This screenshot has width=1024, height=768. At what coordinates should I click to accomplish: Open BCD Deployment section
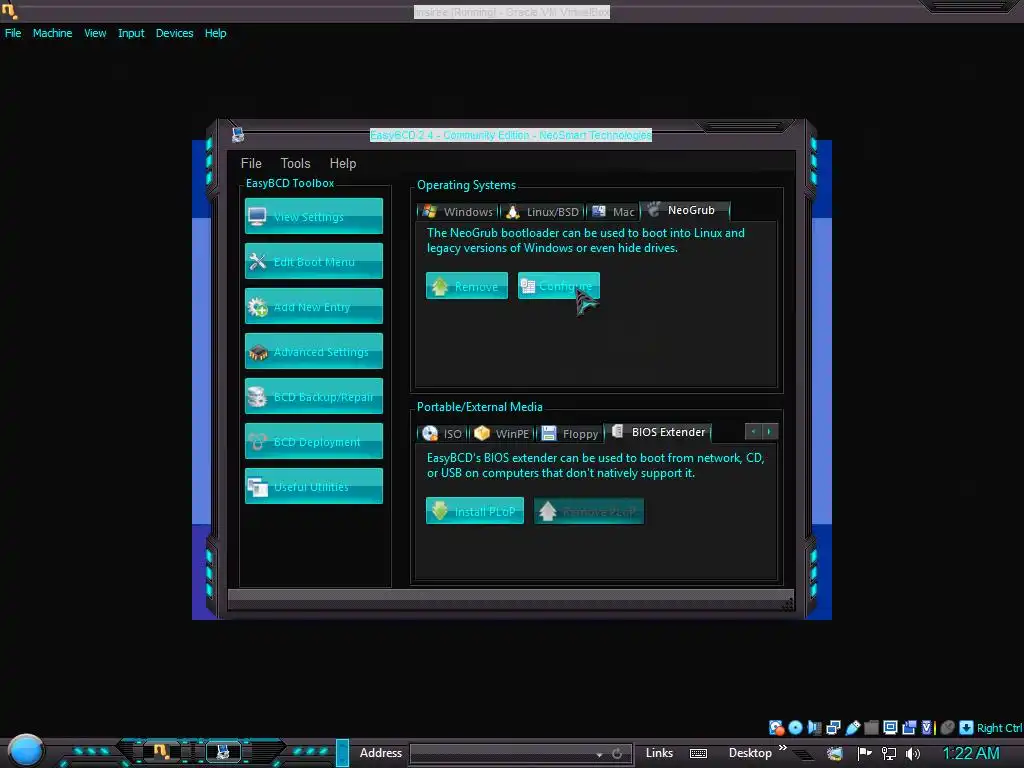pyautogui.click(x=313, y=441)
